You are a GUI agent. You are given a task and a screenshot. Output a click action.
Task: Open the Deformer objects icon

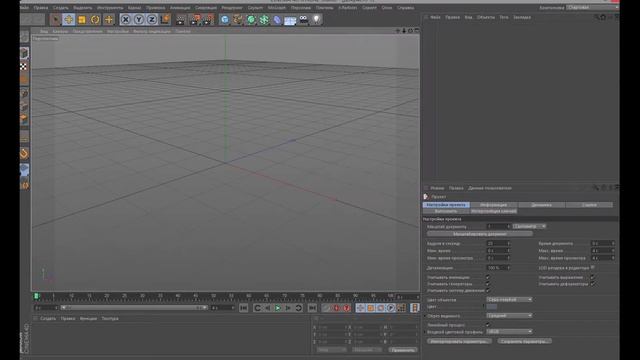(x=277, y=19)
